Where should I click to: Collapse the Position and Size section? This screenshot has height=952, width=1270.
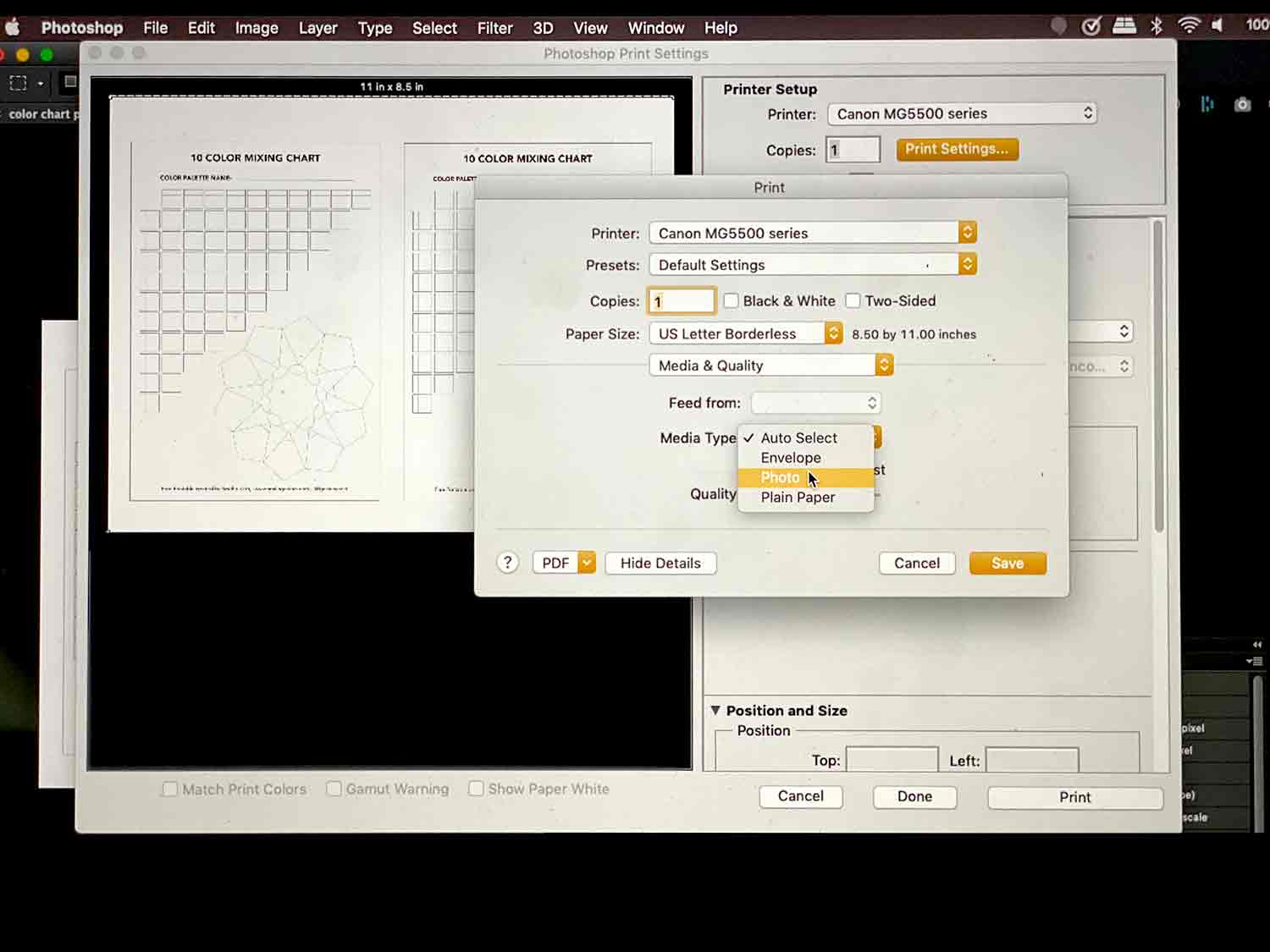coord(715,711)
